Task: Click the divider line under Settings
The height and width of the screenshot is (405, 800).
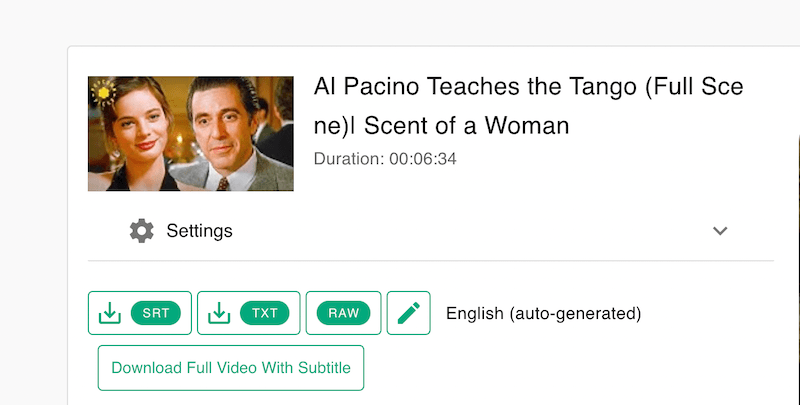Action: [430, 261]
